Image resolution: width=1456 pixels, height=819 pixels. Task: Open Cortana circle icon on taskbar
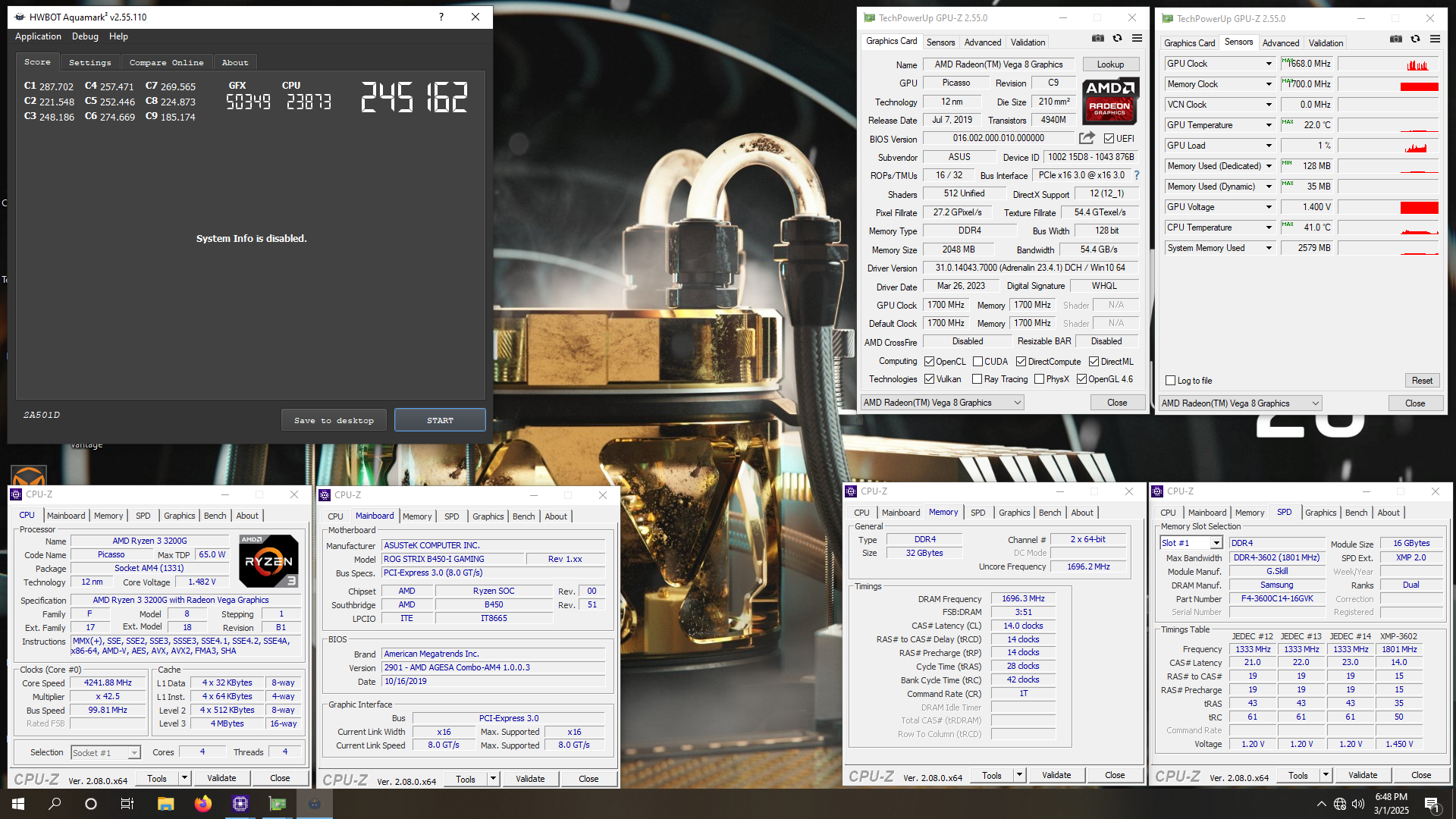tap(91, 804)
